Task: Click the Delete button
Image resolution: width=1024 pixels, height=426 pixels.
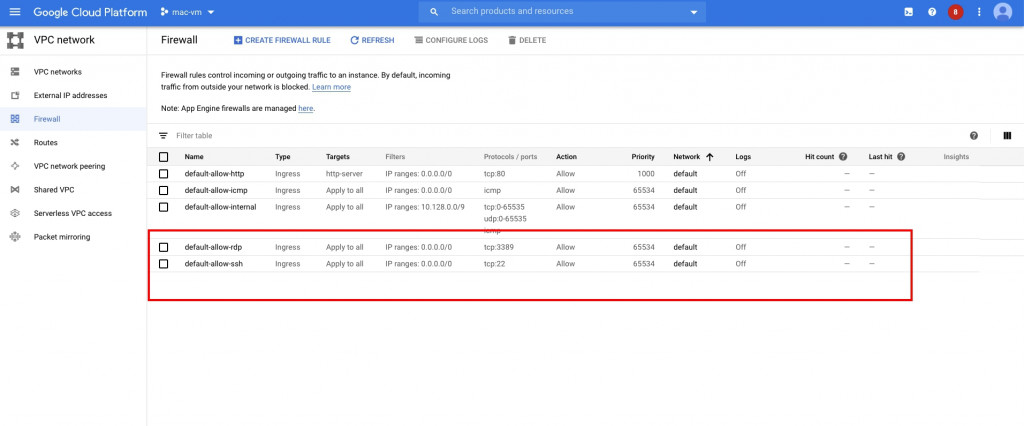Action: point(526,40)
